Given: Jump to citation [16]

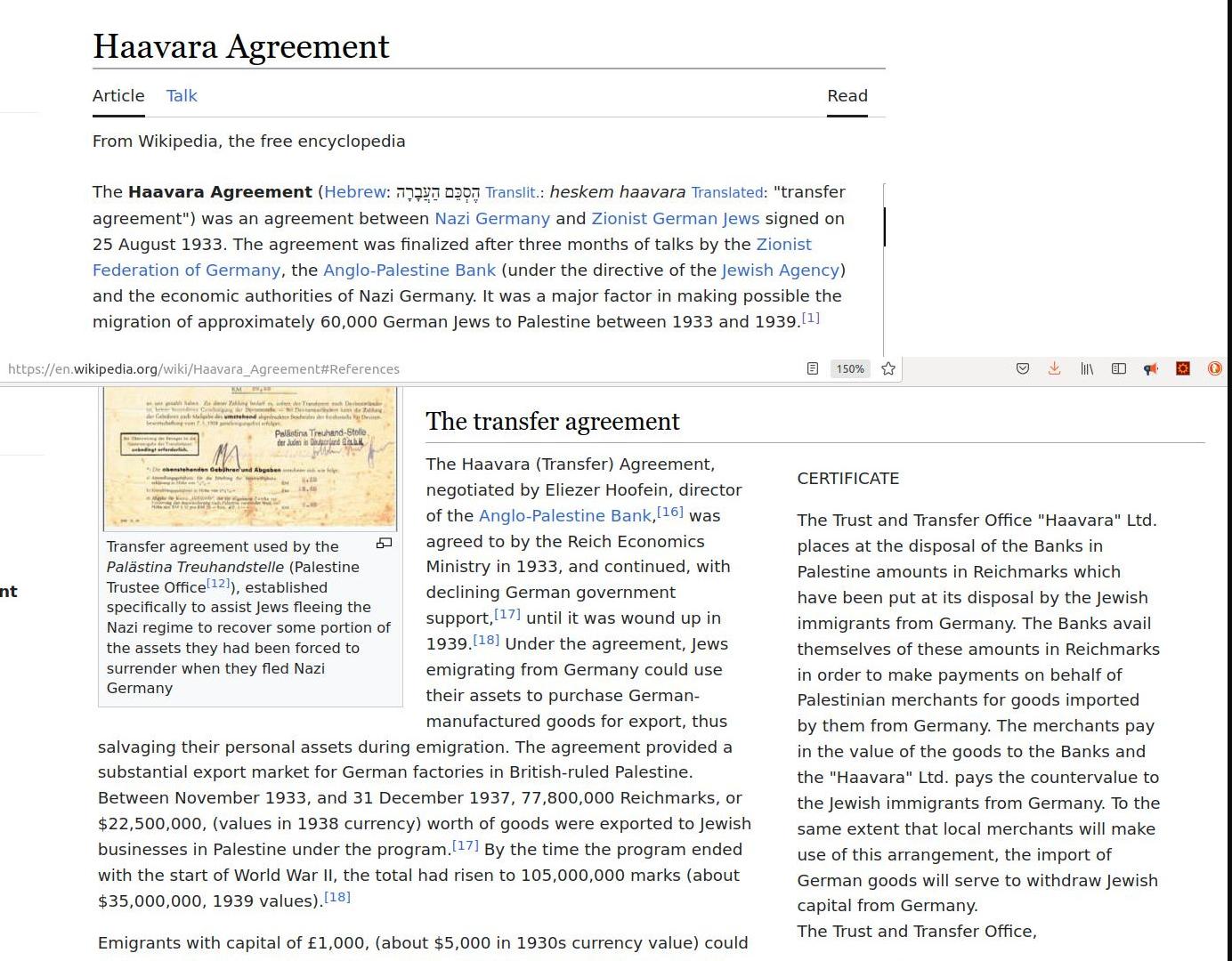Looking at the screenshot, I should [670, 512].
